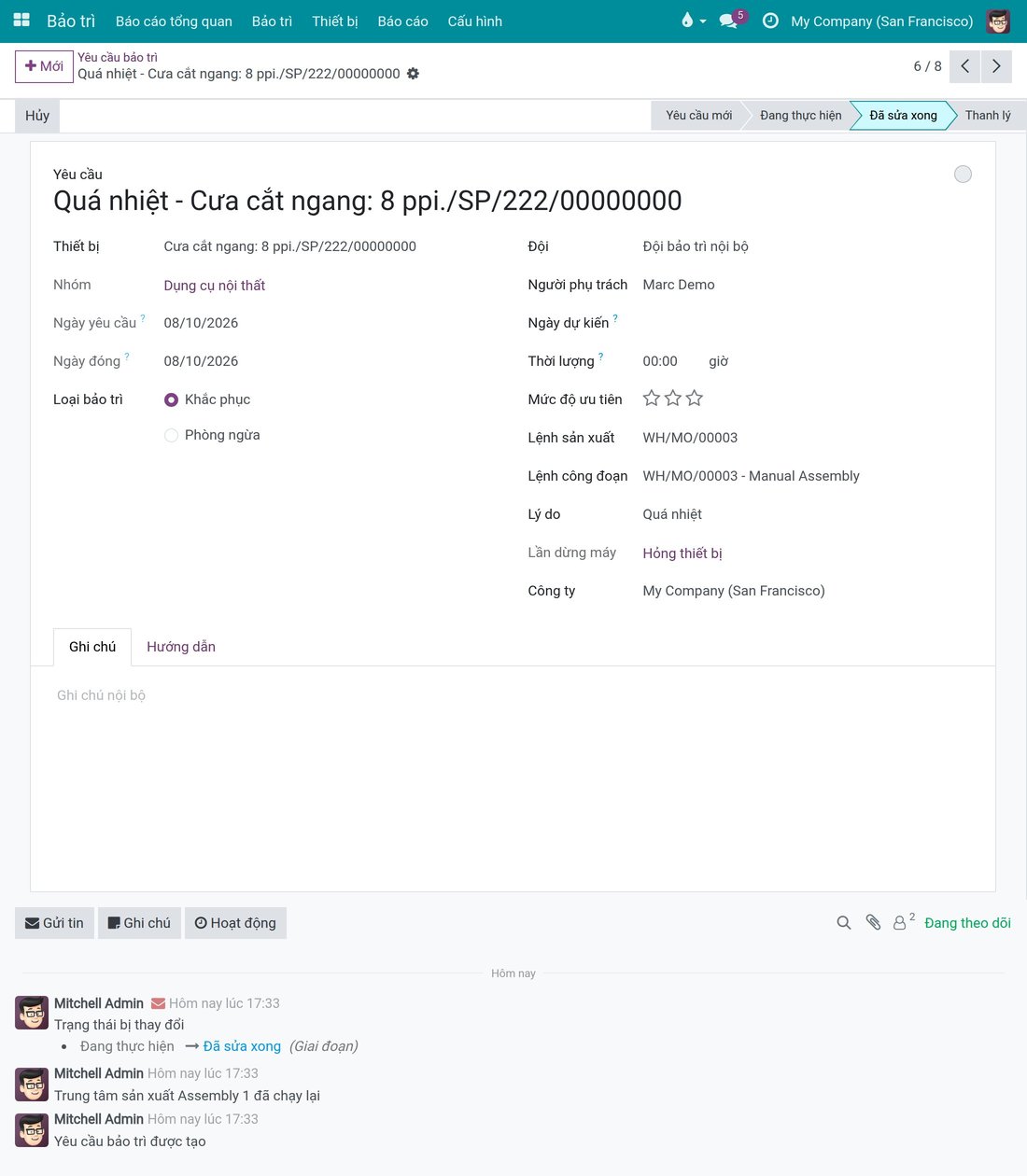Open the Dụng cụ nội thất category link
The image size is (1027, 1176).
[x=215, y=286]
